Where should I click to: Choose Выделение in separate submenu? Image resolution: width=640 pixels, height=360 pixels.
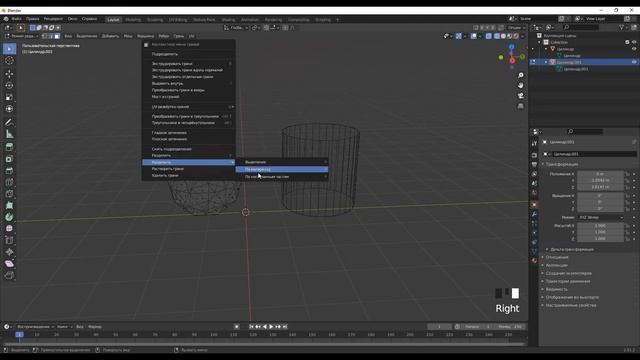tap(282, 162)
